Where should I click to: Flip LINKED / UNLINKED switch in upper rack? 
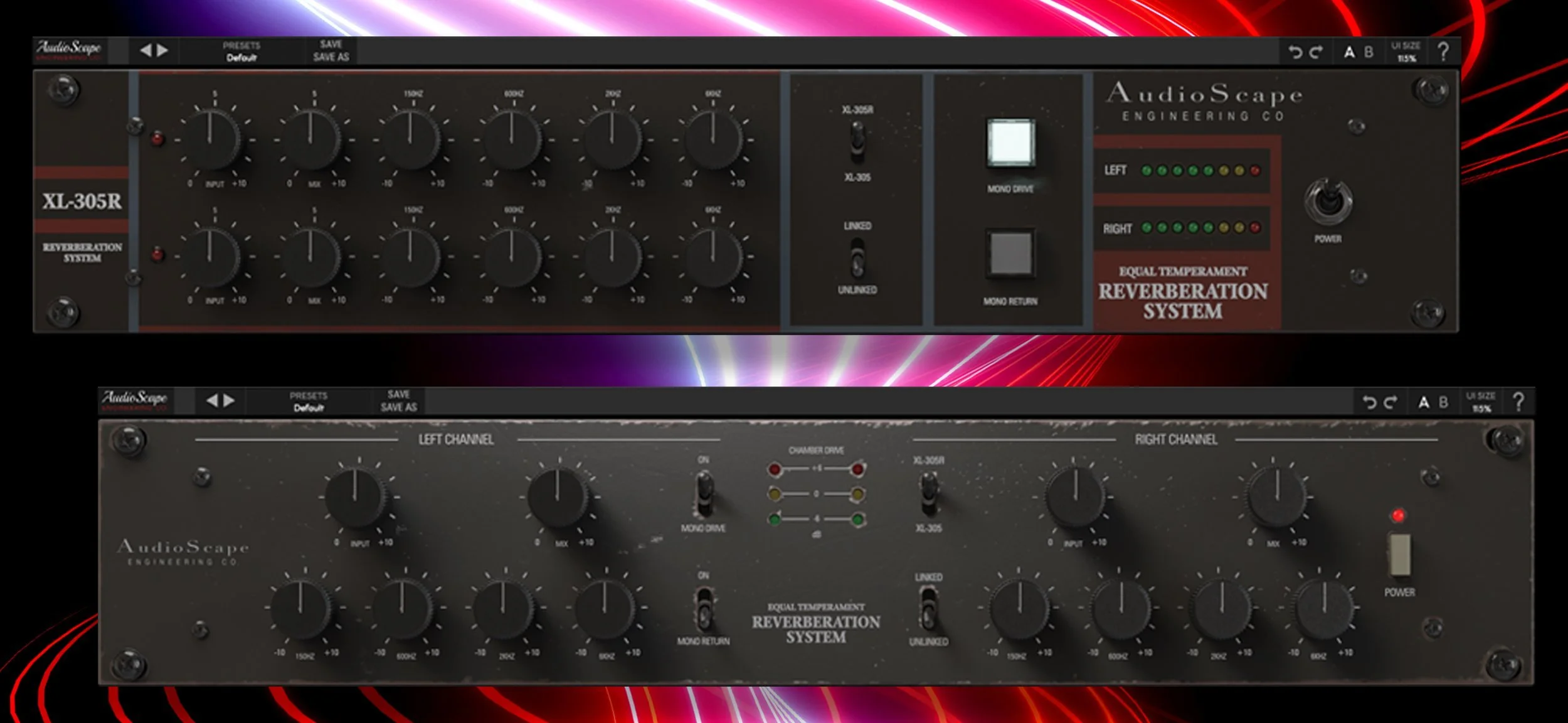857,259
